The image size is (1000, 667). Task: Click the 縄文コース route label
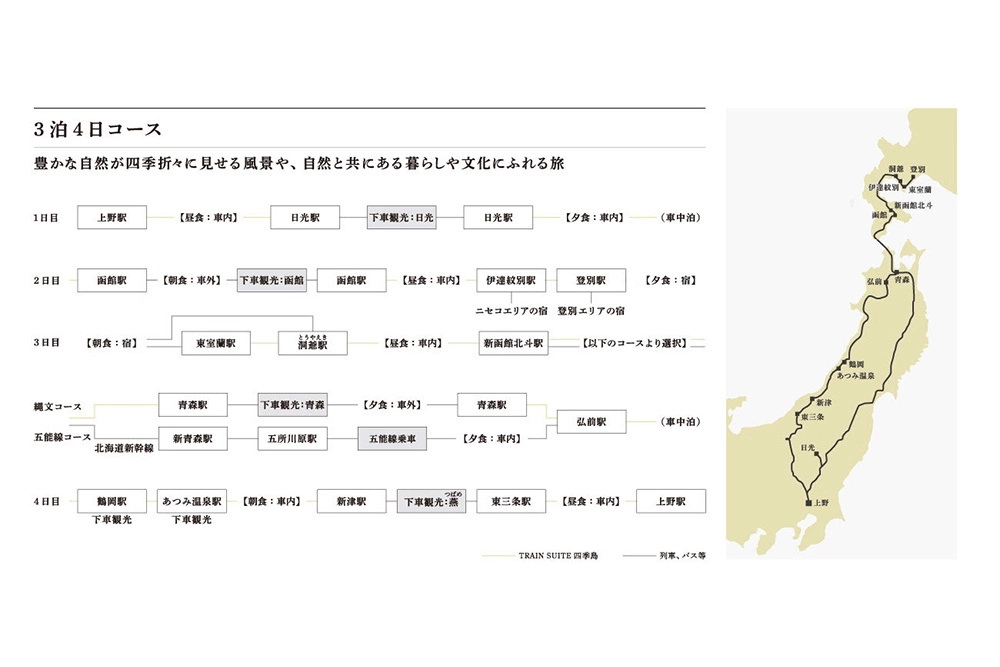[x=58, y=407]
